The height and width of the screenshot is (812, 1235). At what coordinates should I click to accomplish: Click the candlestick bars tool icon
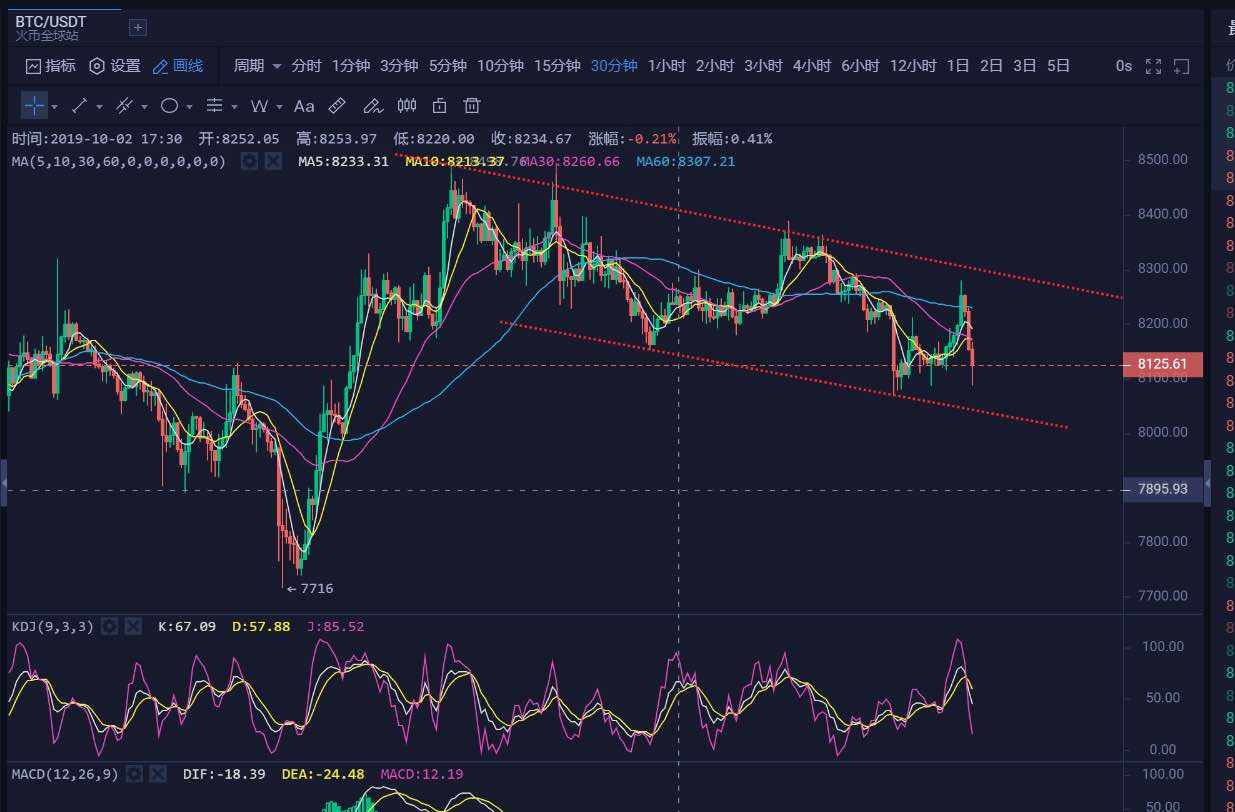pyautogui.click(x=407, y=105)
